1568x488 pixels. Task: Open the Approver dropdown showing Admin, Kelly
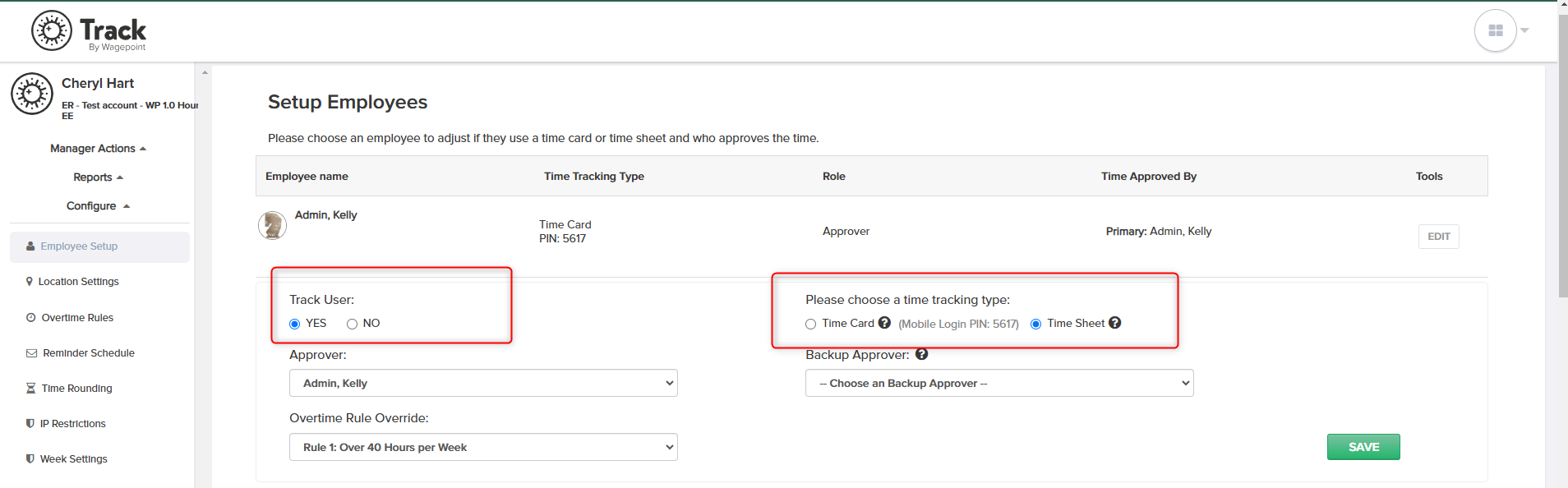tap(483, 383)
